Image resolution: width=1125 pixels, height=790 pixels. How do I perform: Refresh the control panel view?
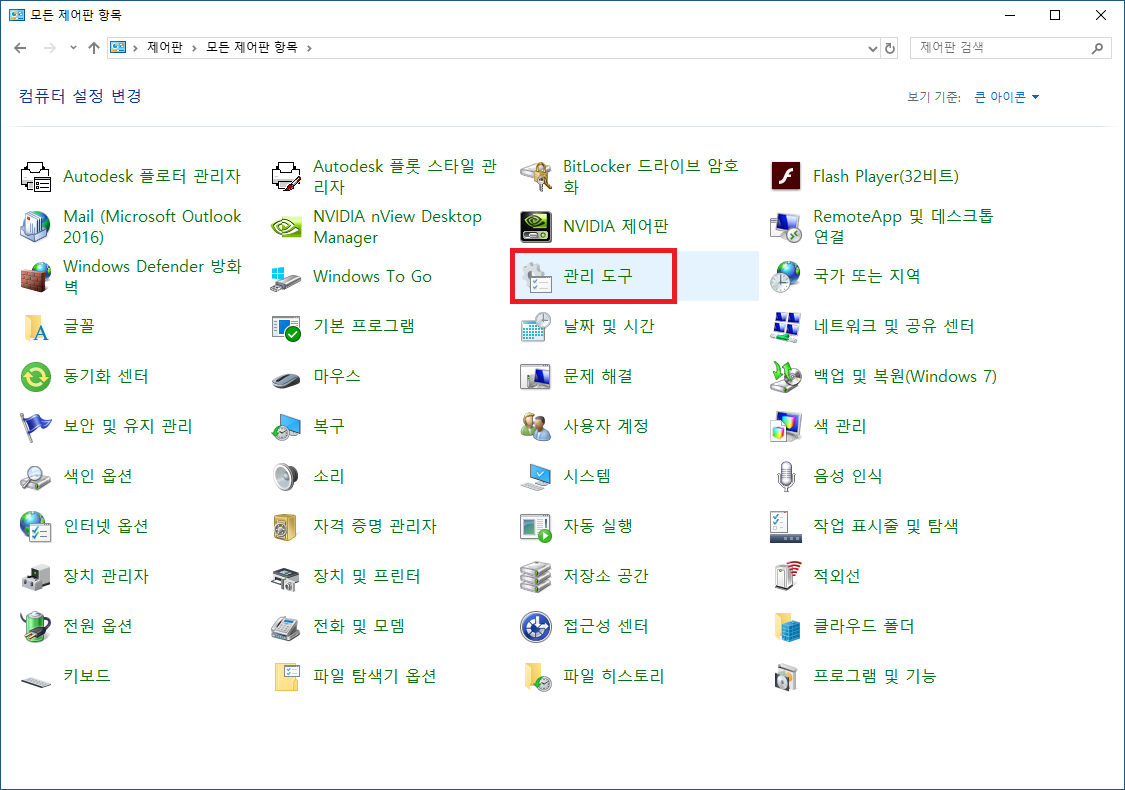click(890, 48)
